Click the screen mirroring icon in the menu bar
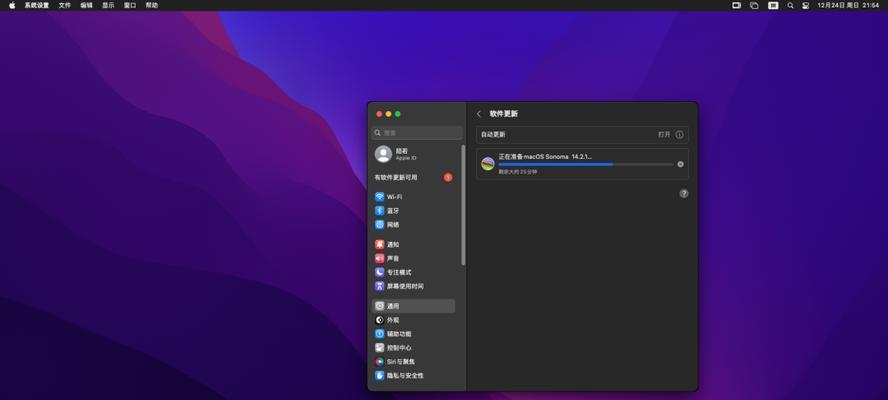Screen dimensions: 888x400 pyautogui.click(x=737, y=5)
